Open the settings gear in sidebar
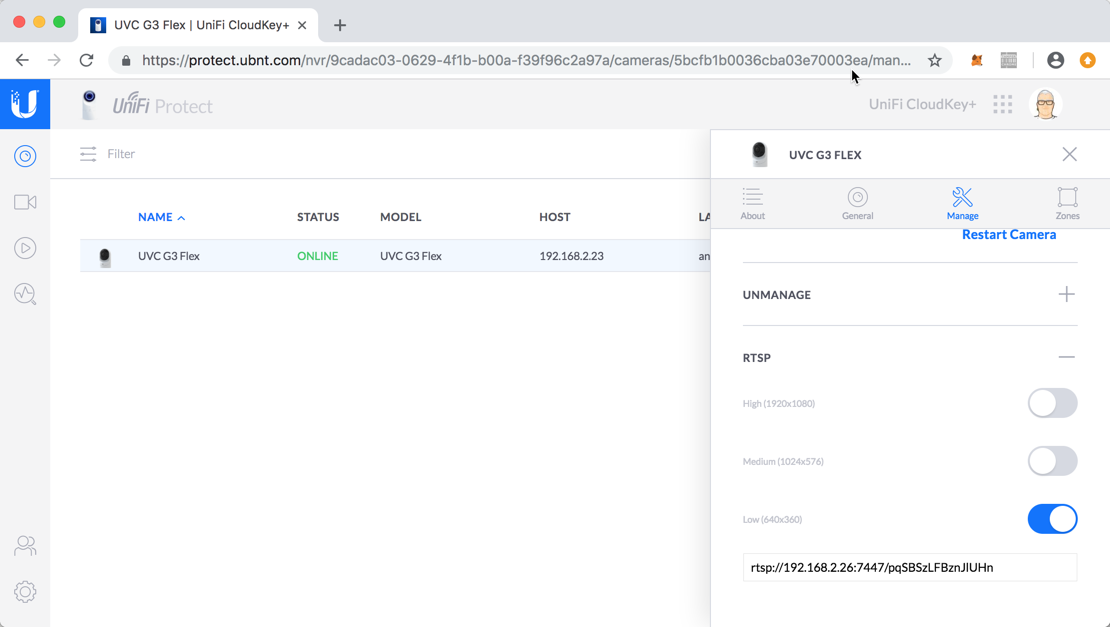 pos(25,592)
